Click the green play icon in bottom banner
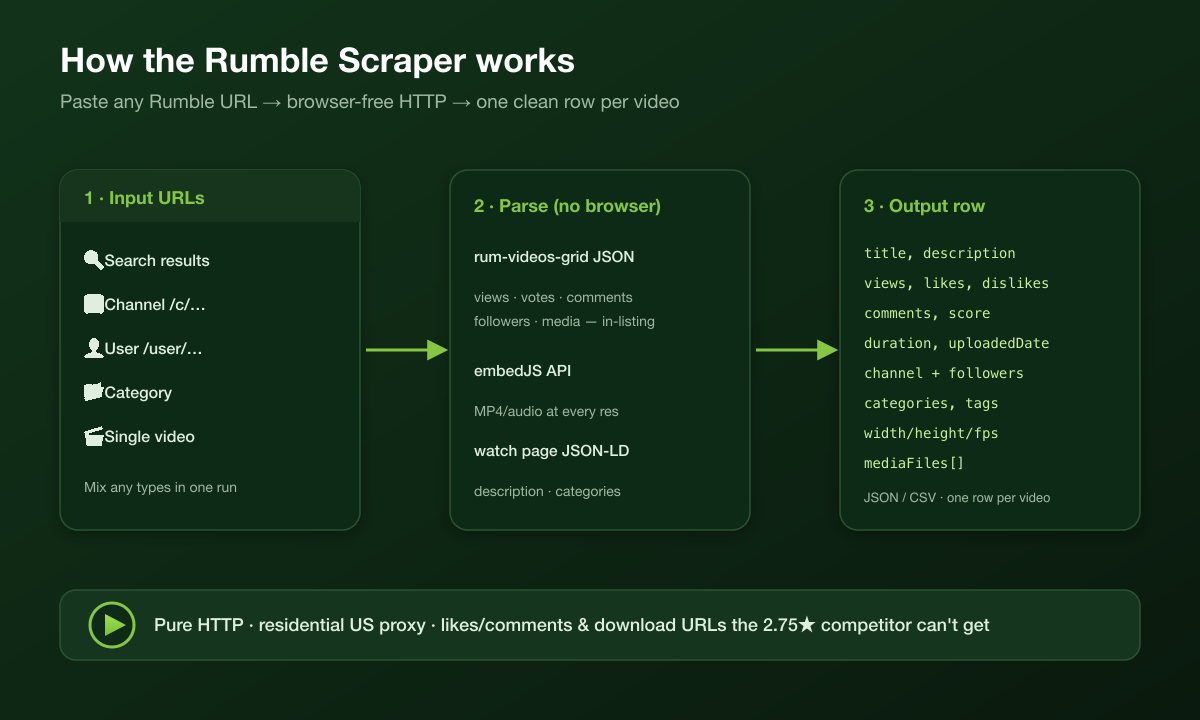 pos(111,625)
